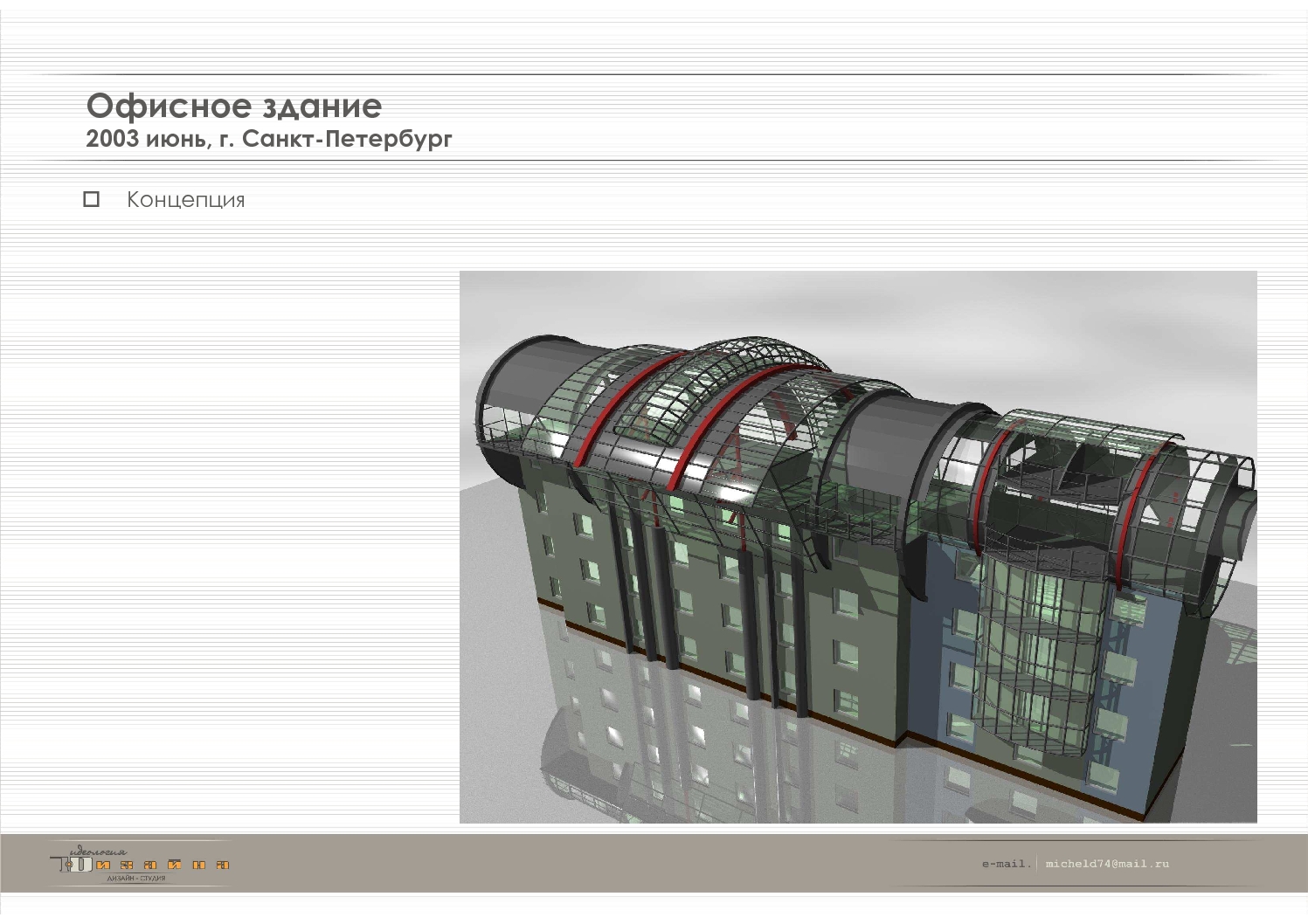Click the design studio logo in the footer
1308x924 pixels.
coord(141,863)
